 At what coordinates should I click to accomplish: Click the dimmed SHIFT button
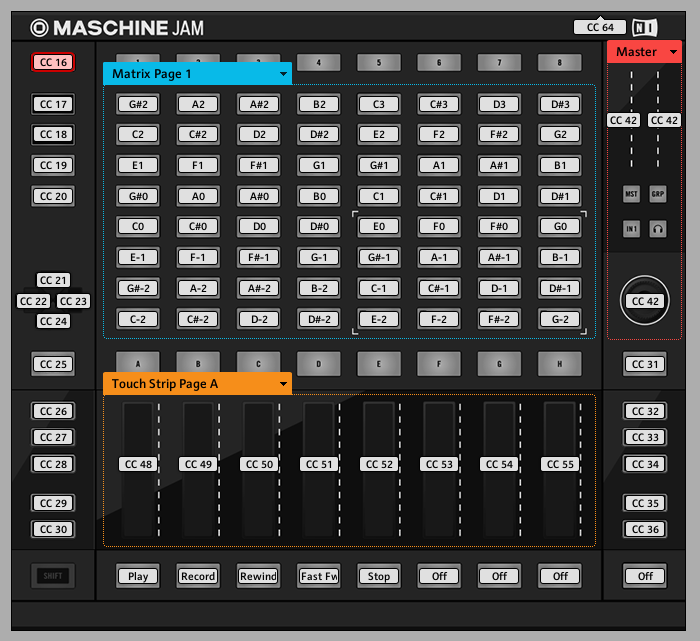click(x=53, y=575)
